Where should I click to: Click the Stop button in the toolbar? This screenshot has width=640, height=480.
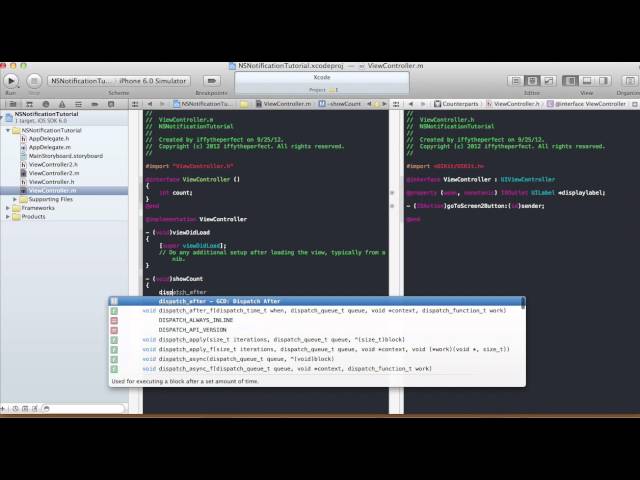pyautogui.click(x=34, y=81)
